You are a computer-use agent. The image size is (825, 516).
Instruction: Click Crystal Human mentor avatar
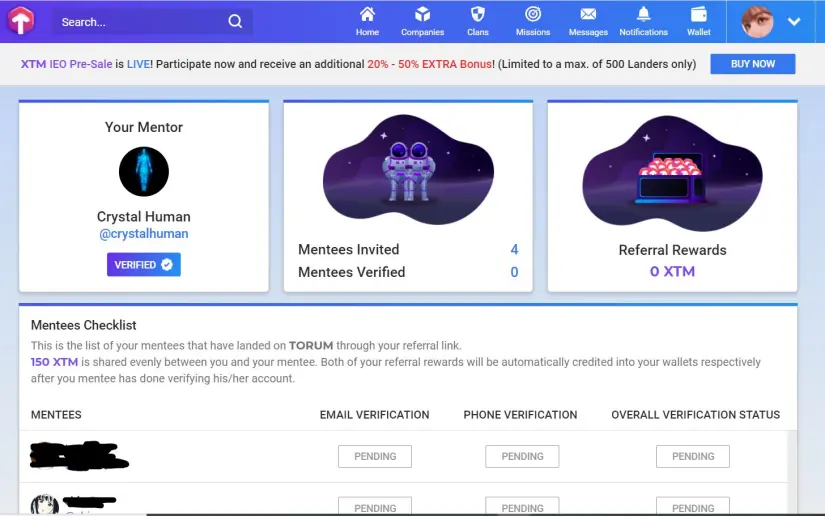click(x=144, y=171)
